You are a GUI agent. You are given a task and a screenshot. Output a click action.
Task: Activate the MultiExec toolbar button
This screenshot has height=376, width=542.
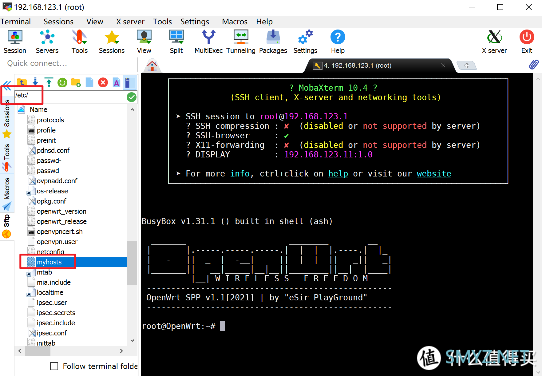click(208, 41)
